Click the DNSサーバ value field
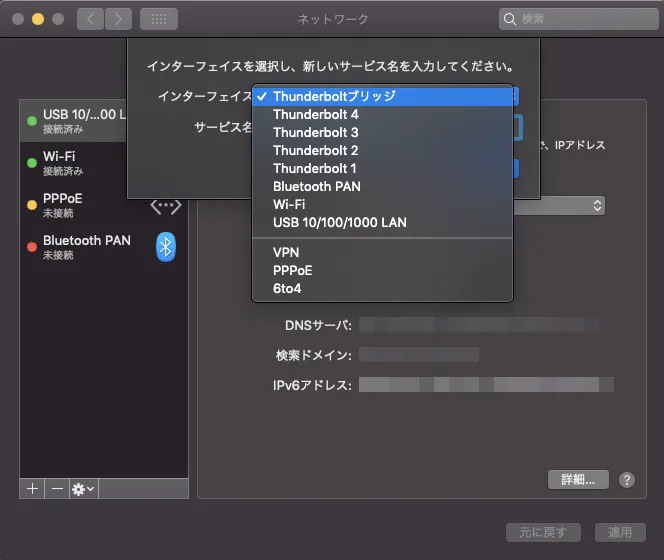Screen dimensions: 664x560 tap(479, 325)
